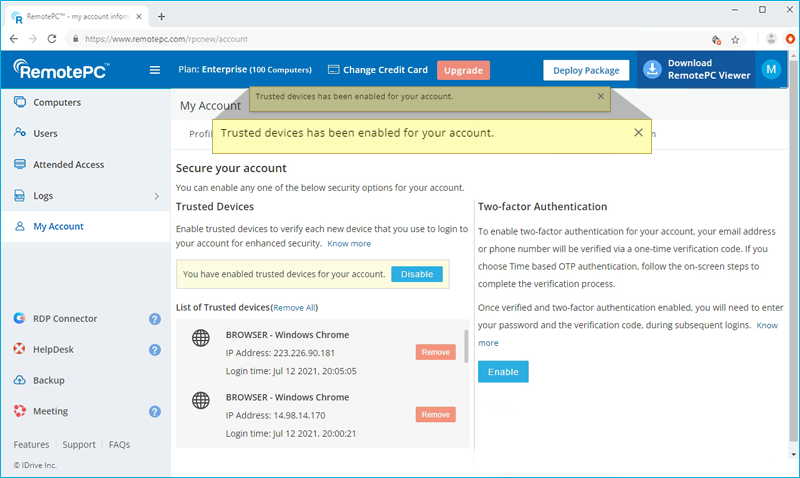The width and height of the screenshot is (800, 478).
Task: Remove device with IP 223.226.90.181
Action: 435,352
